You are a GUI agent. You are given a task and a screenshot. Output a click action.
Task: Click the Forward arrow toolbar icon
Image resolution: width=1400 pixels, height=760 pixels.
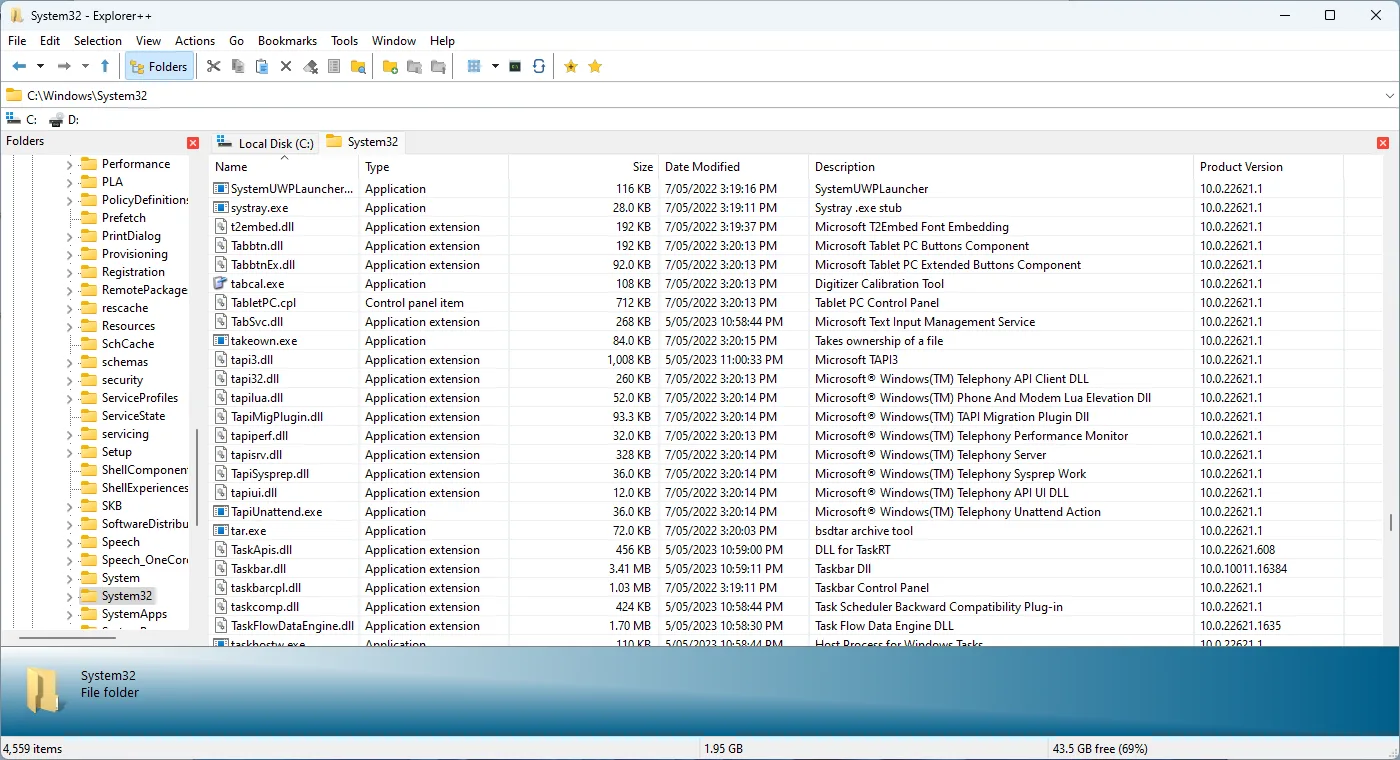pos(64,66)
